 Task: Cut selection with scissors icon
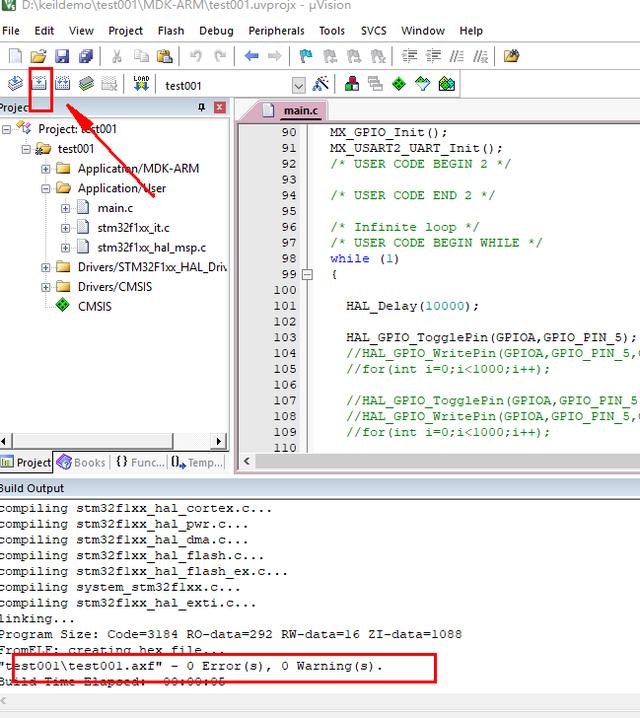pyautogui.click(x=117, y=56)
